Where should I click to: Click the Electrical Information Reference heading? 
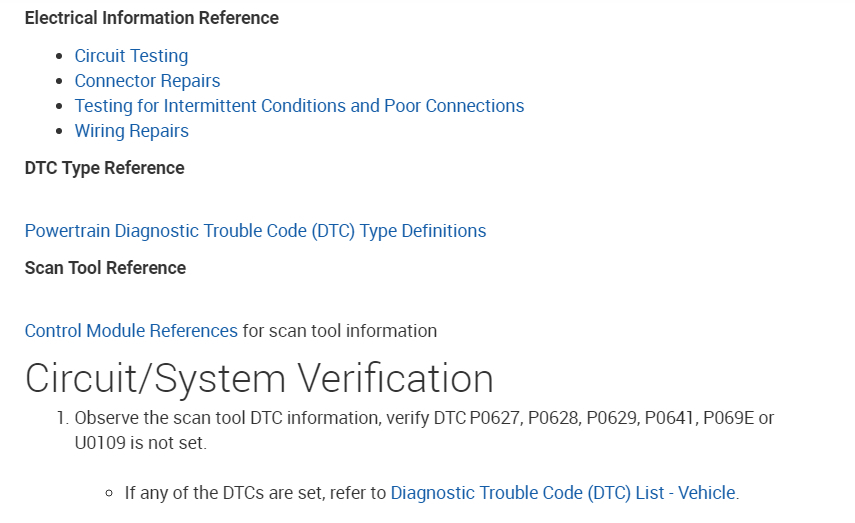[x=151, y=18]
